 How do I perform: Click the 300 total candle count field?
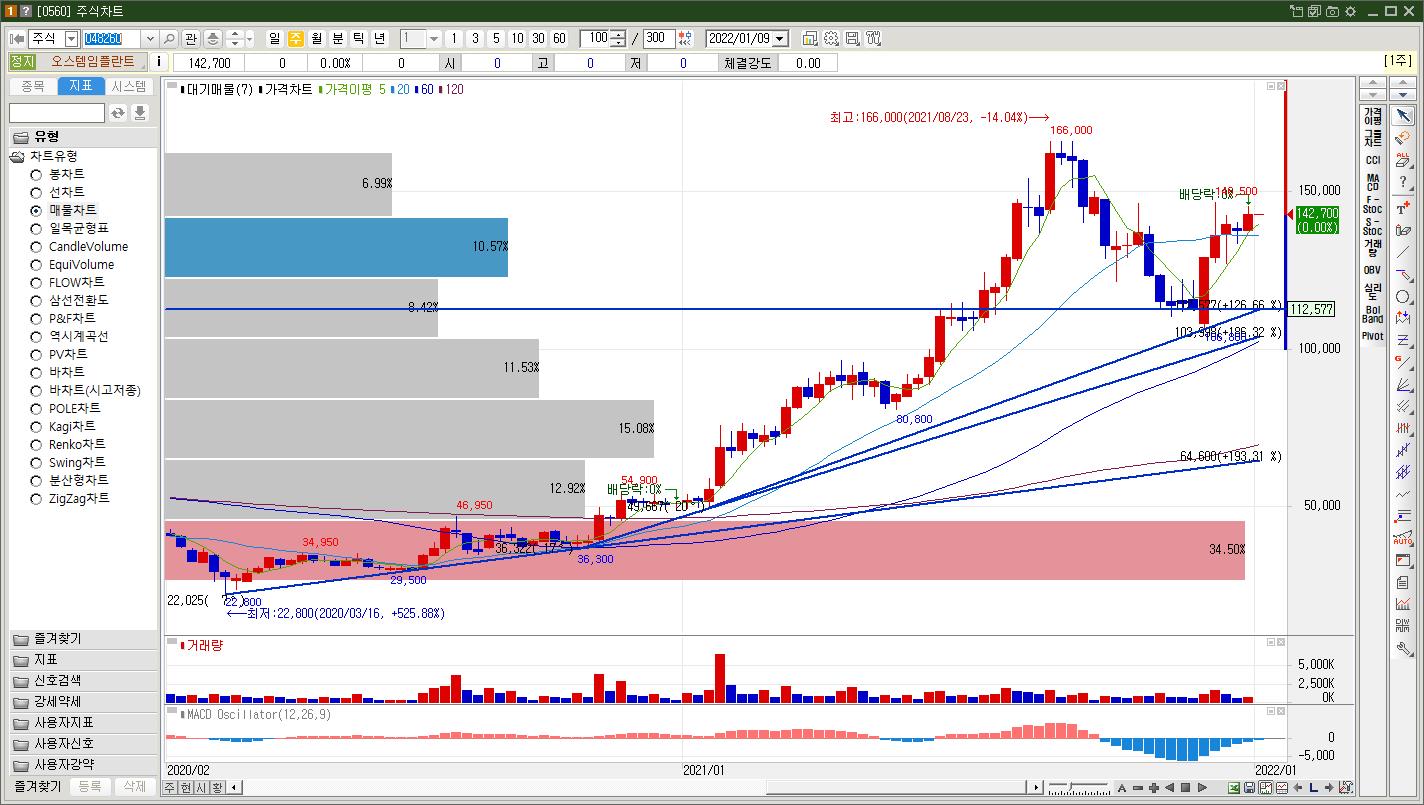coord(658,38)
